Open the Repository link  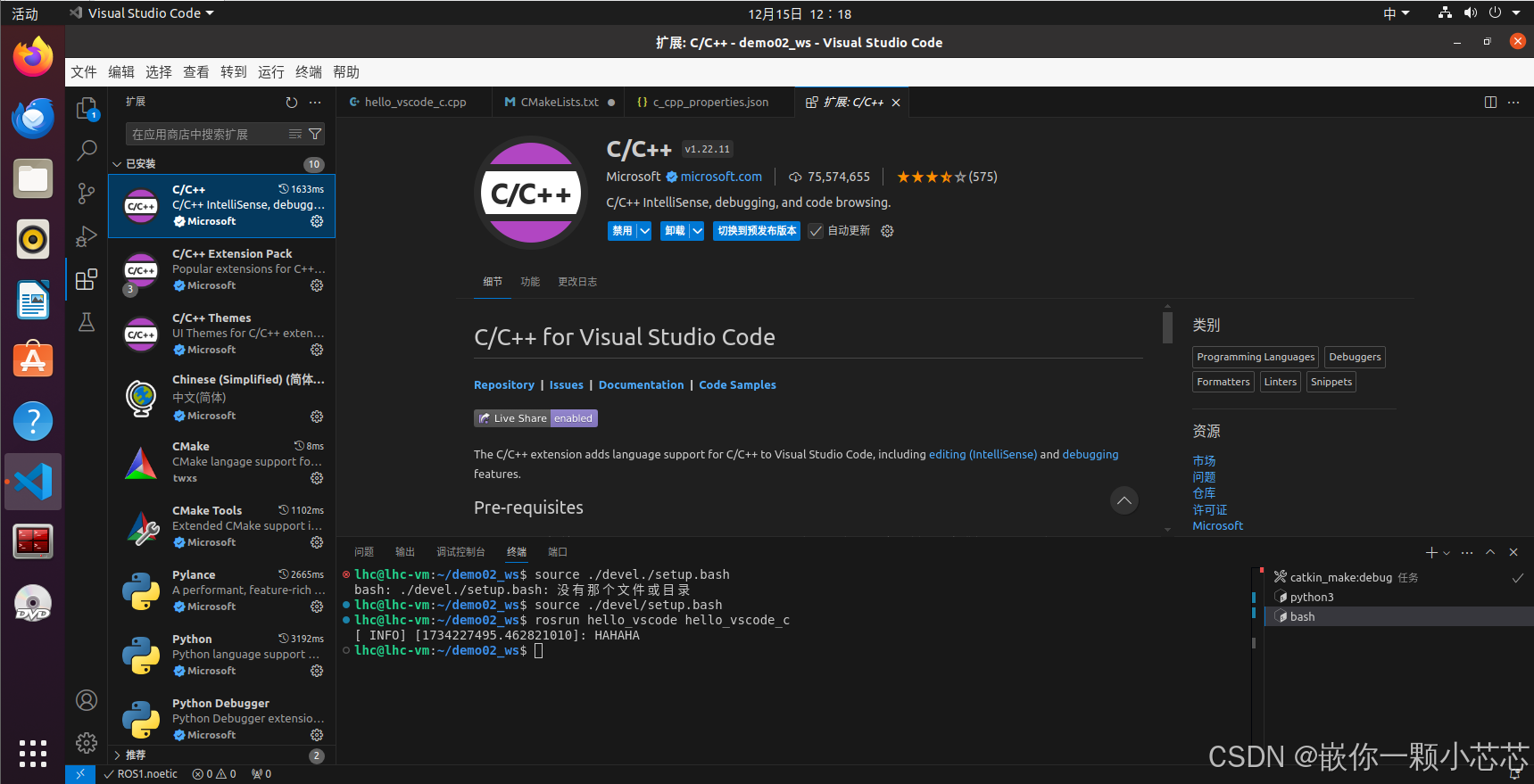[504, 385]
